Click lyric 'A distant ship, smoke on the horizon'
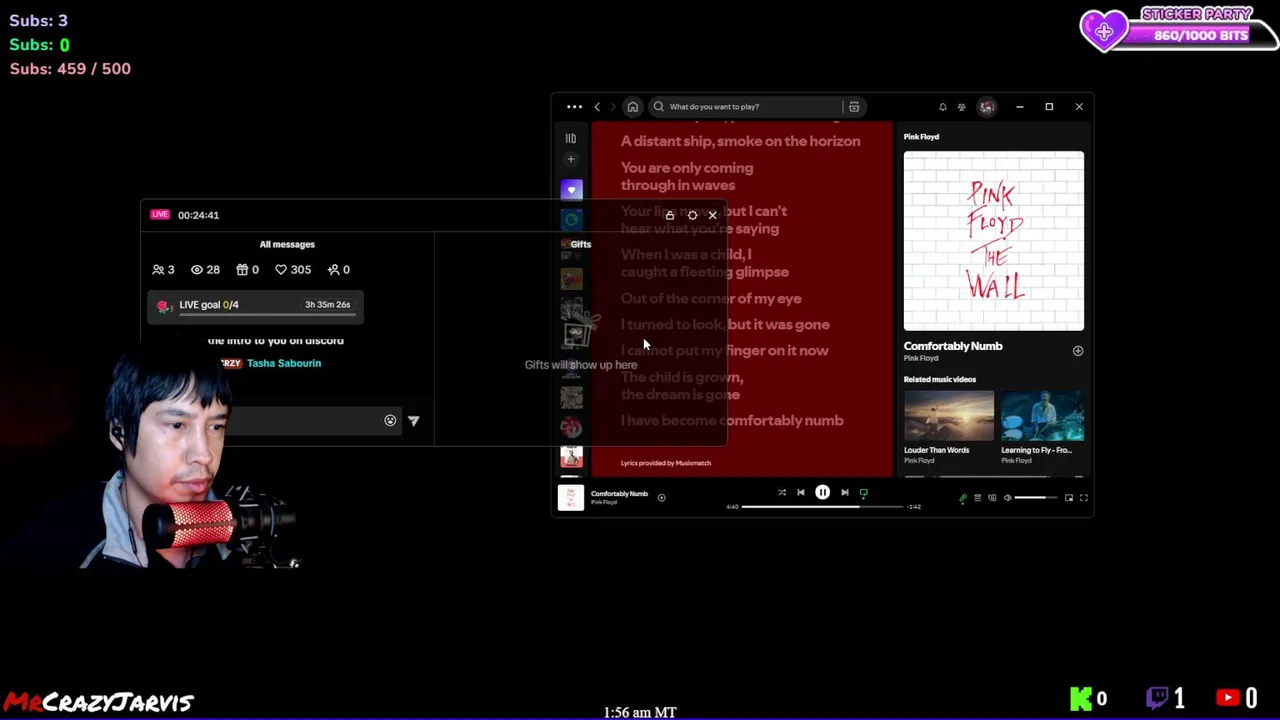Viewport: 1280px width, 720px height. 740,141
